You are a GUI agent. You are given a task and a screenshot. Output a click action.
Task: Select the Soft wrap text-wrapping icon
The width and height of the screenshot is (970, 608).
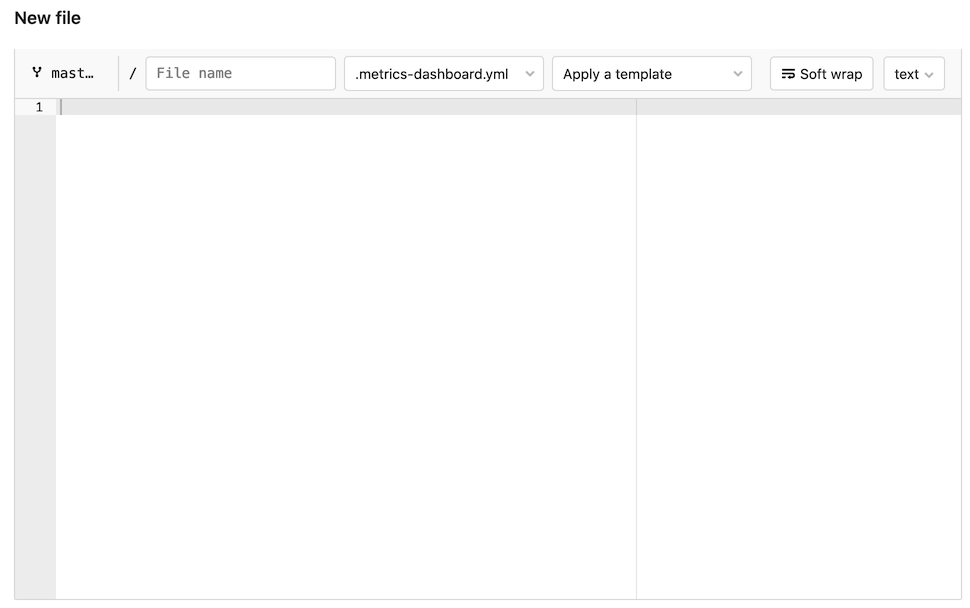(x=788, y=73)
